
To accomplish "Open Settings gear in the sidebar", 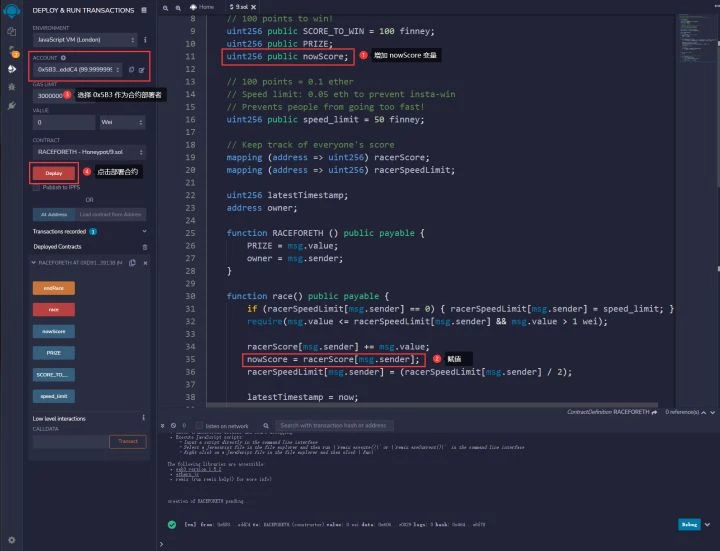I will (11, 540).
